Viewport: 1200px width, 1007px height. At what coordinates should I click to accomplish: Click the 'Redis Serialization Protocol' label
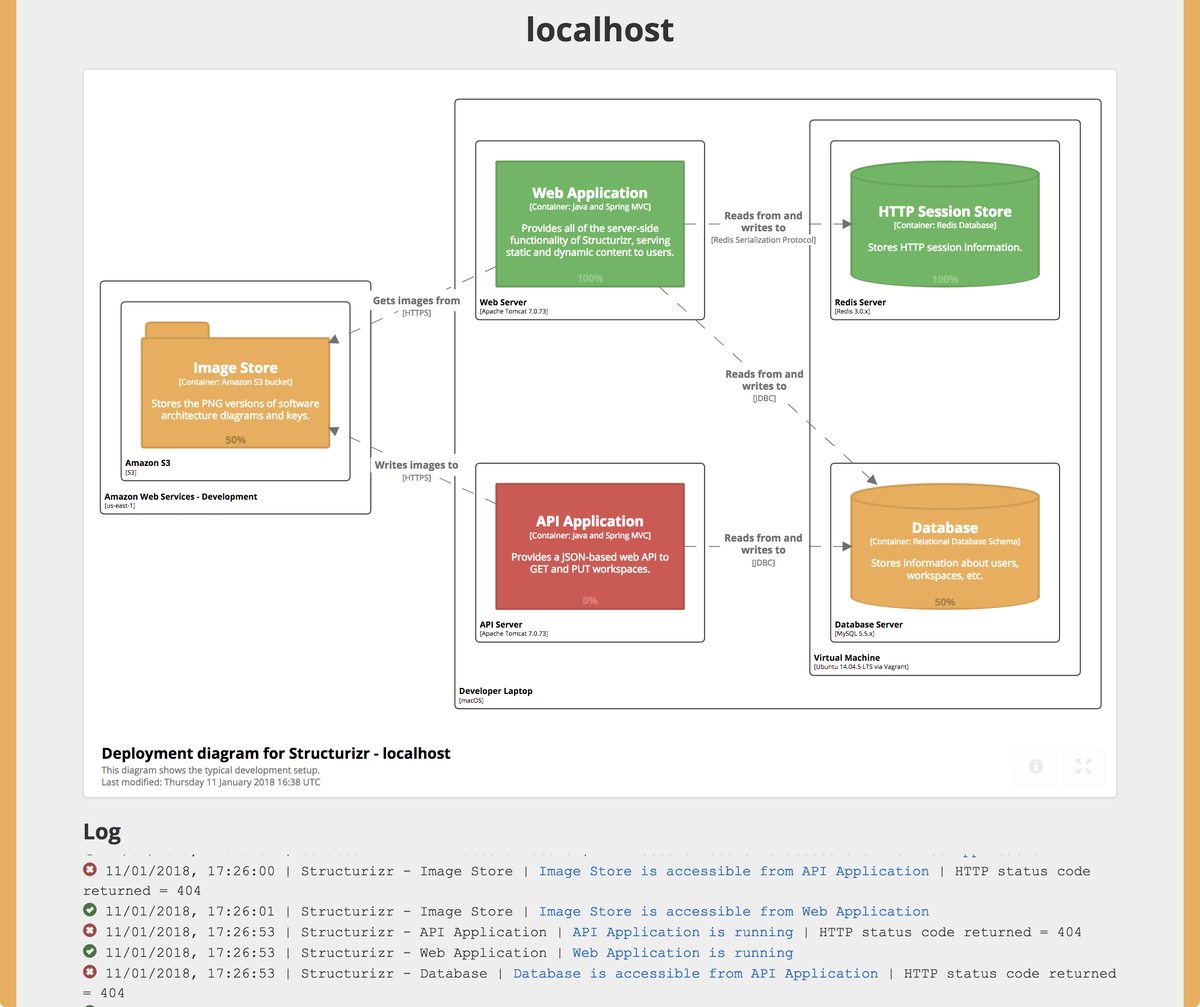coord(764,240)
